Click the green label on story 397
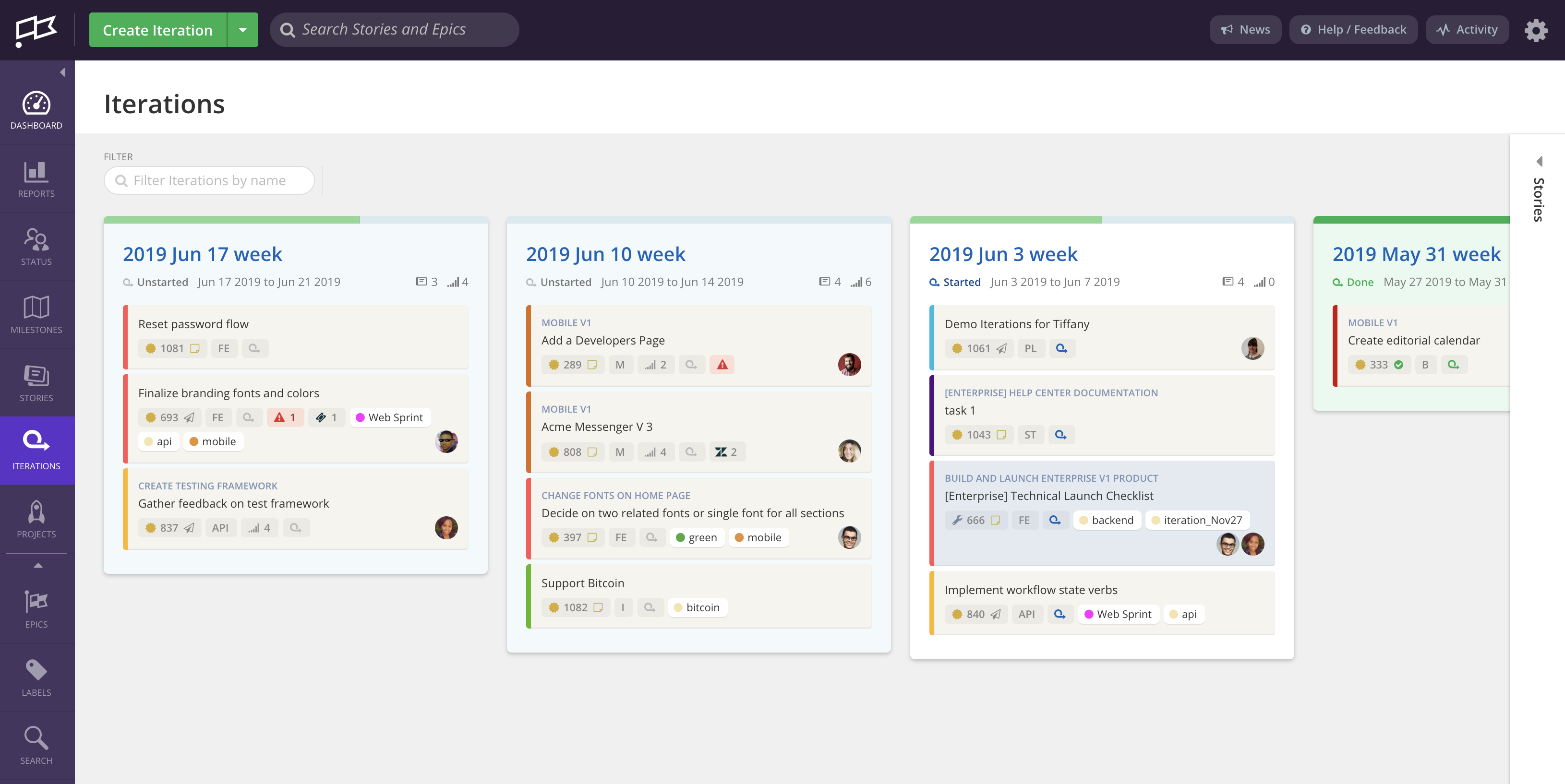 697,538
